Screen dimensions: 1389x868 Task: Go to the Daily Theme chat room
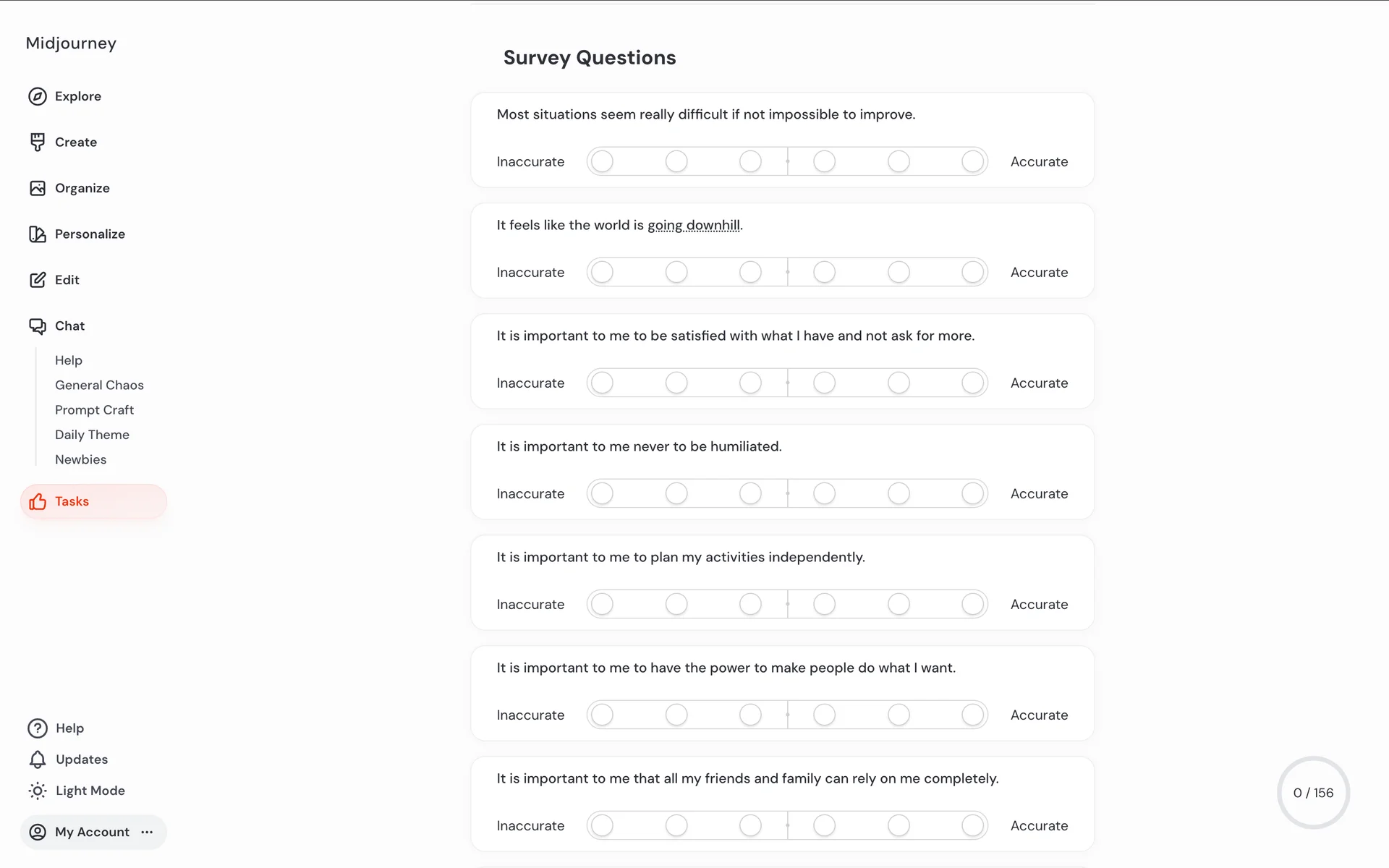click(x=92, y=435)
